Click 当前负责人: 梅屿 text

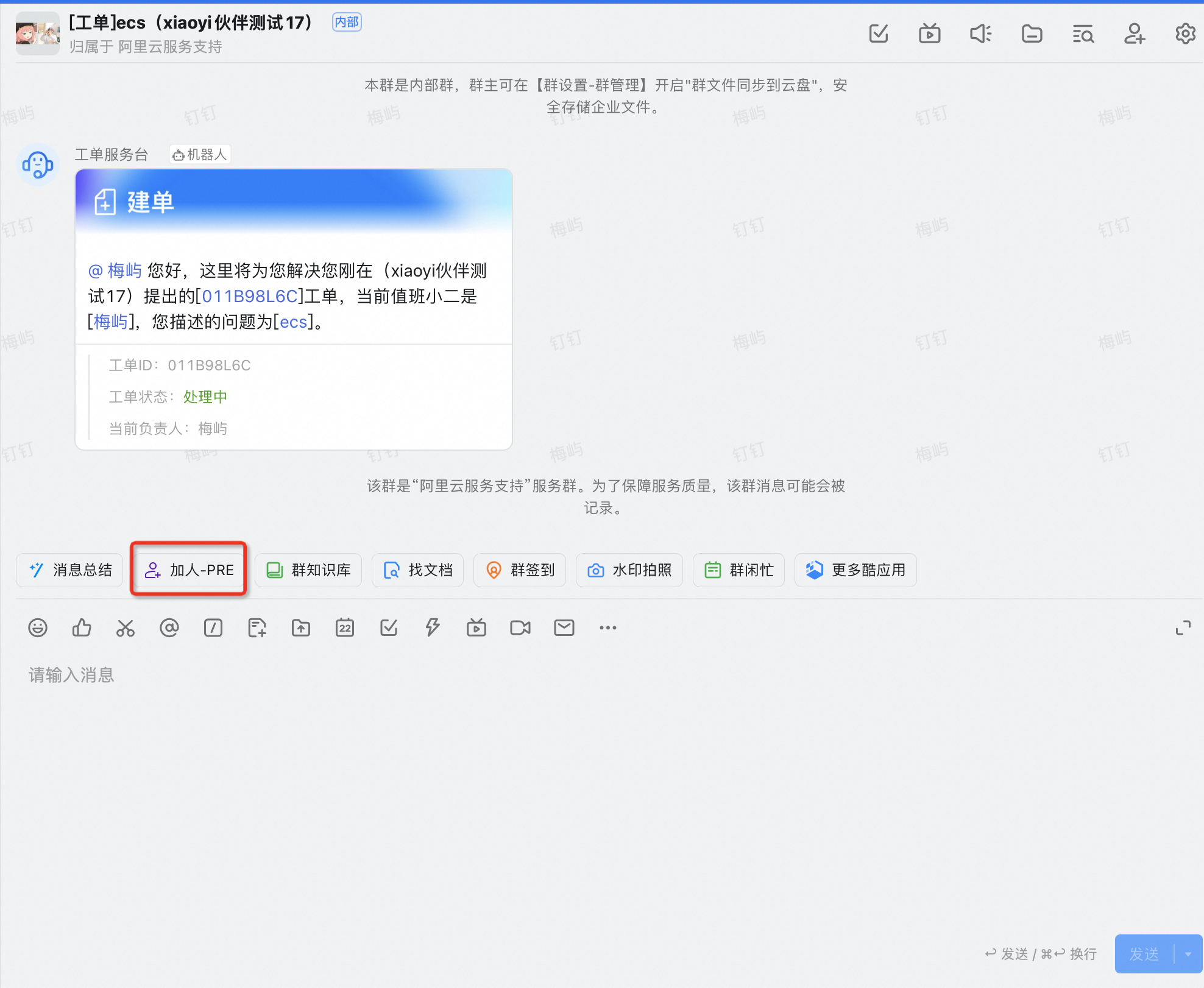pos(168,429)
